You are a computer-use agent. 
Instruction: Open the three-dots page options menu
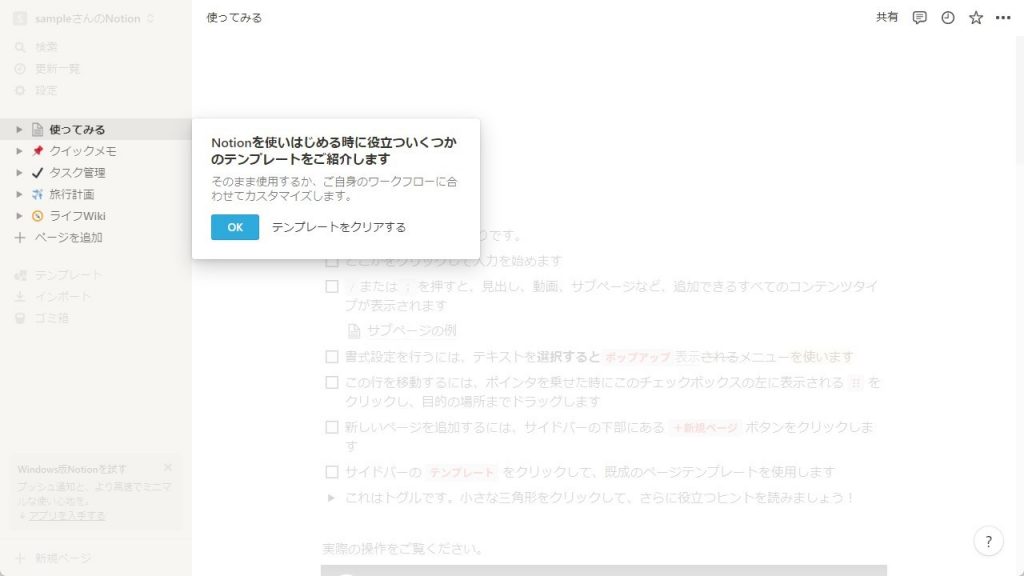pyautogui.click(x=1003, y=18)
